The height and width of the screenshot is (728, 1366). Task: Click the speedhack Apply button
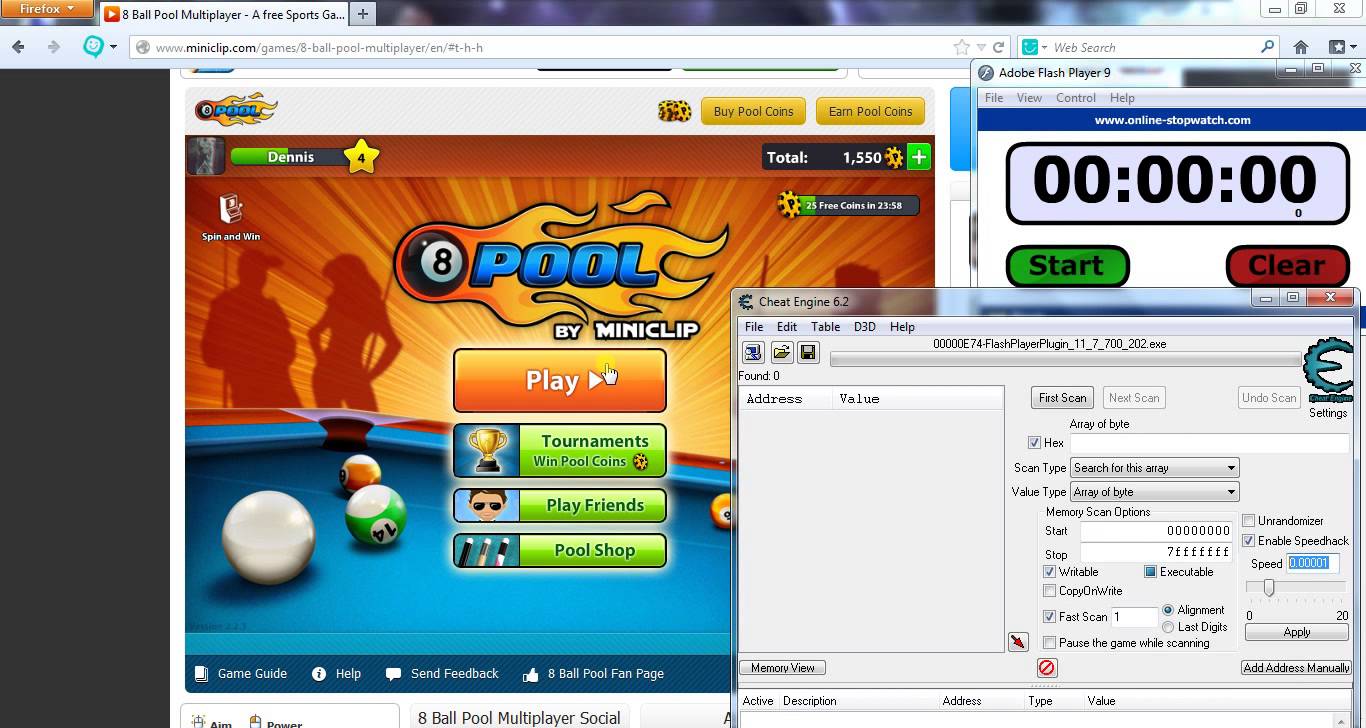tap(1297, 632)
